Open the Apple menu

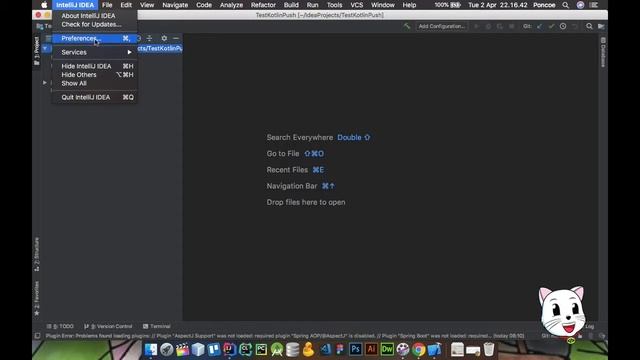point(44,5)
